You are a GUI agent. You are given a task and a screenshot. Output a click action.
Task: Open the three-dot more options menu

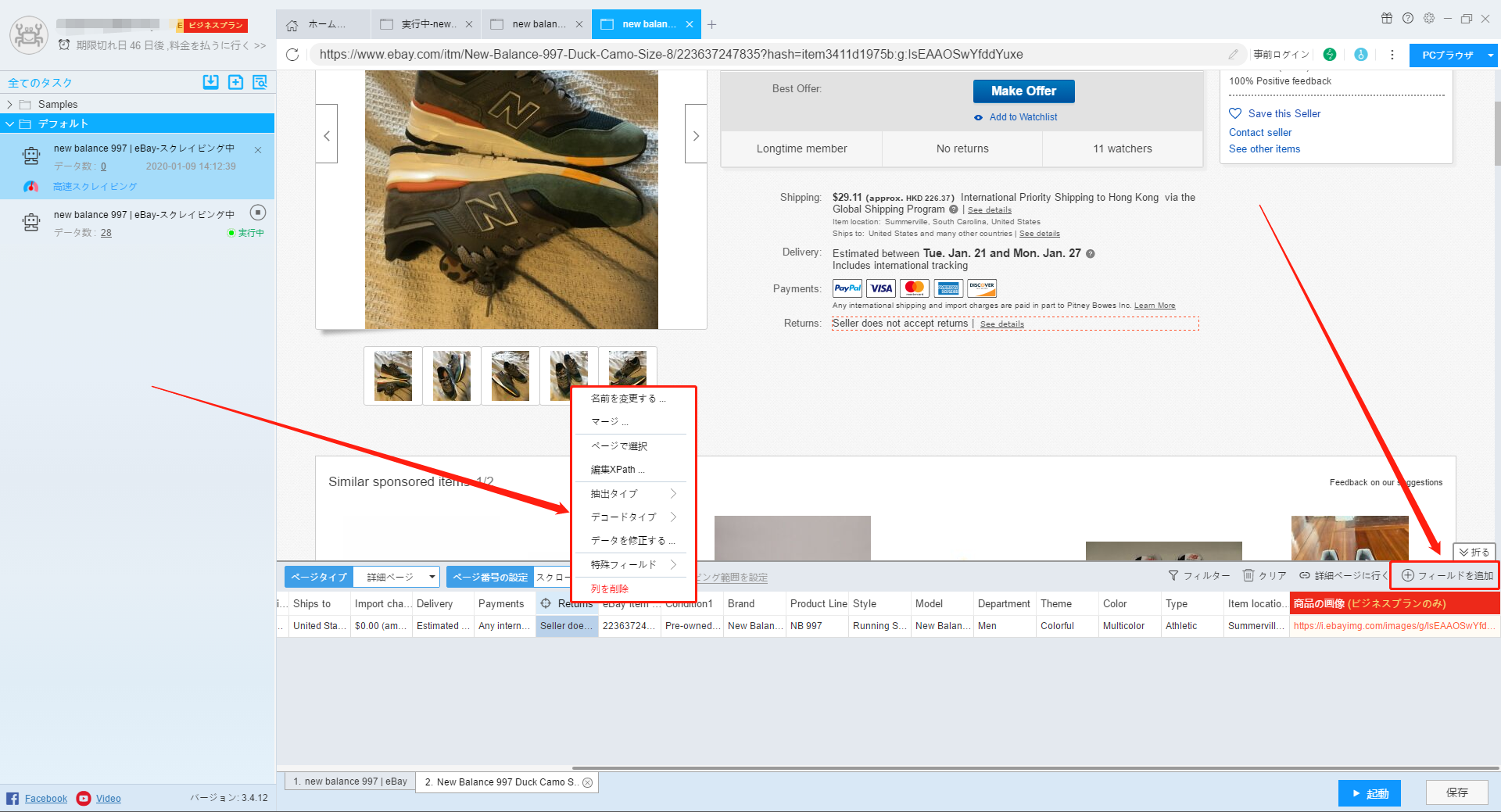pos(1392,55)
